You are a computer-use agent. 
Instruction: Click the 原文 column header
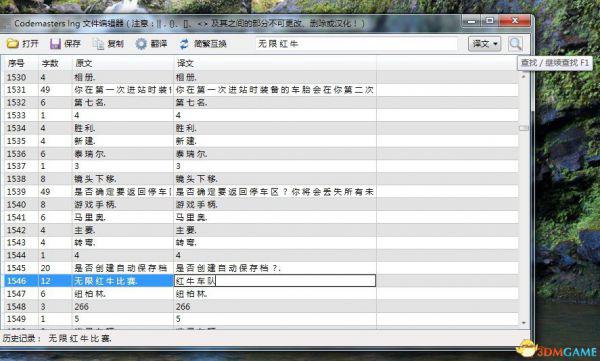(x=123, y=63)
